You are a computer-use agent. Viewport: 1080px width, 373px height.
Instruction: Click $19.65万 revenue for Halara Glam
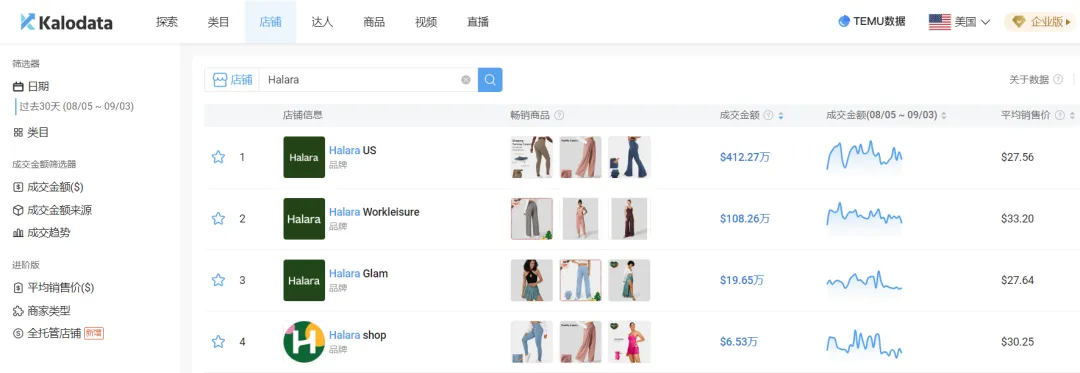tap(742, 280)
